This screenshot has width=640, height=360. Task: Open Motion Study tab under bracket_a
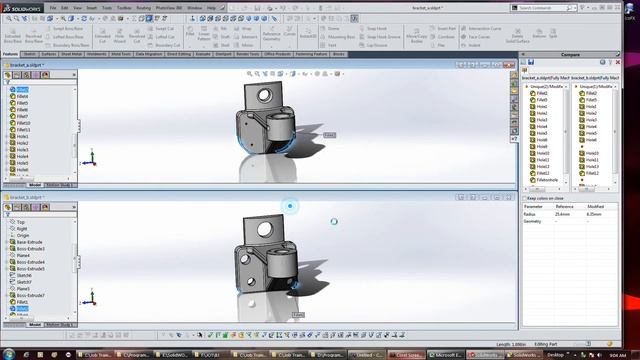point(60,185)
